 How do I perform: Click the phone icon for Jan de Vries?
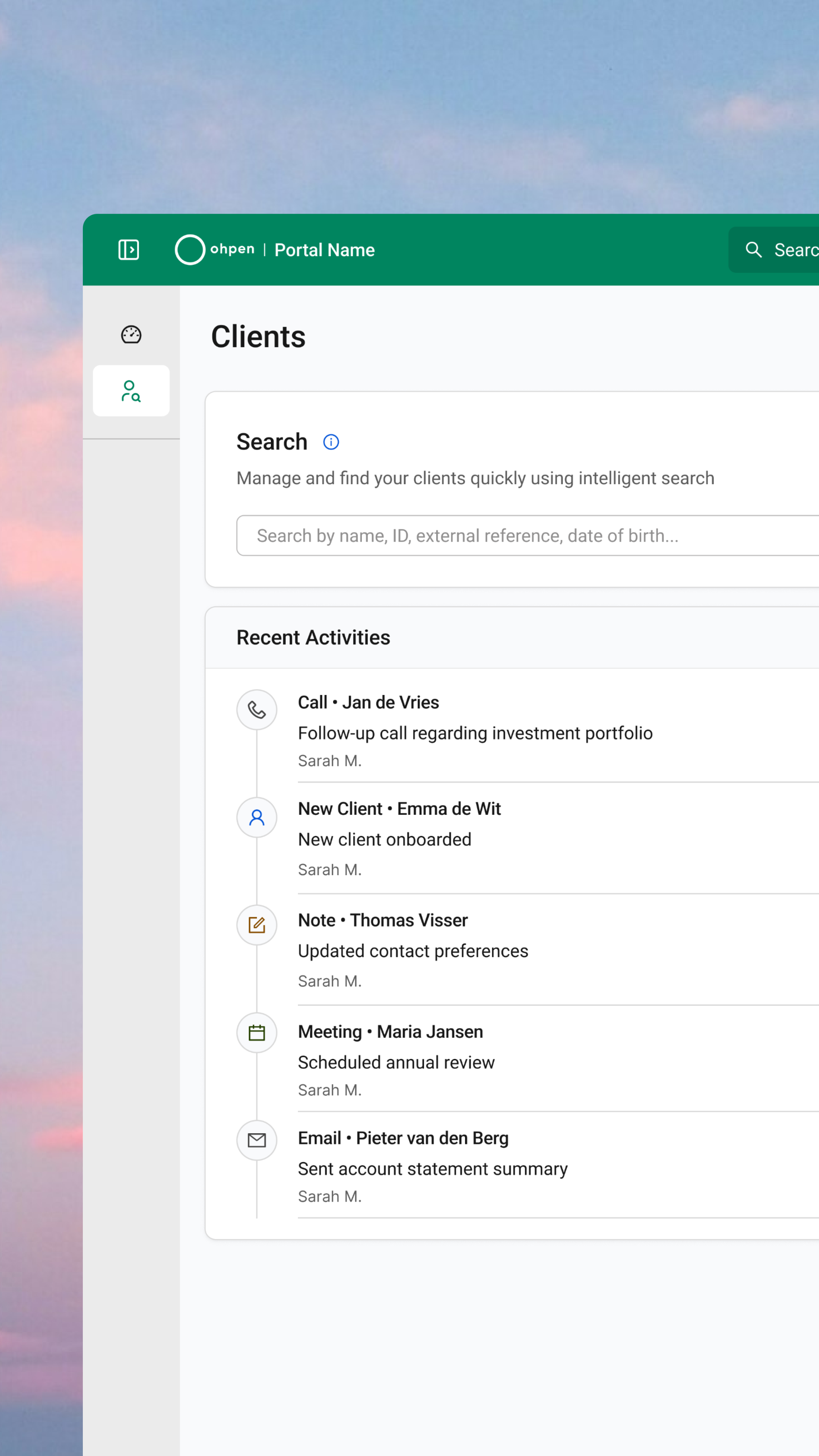coord(257,710)
